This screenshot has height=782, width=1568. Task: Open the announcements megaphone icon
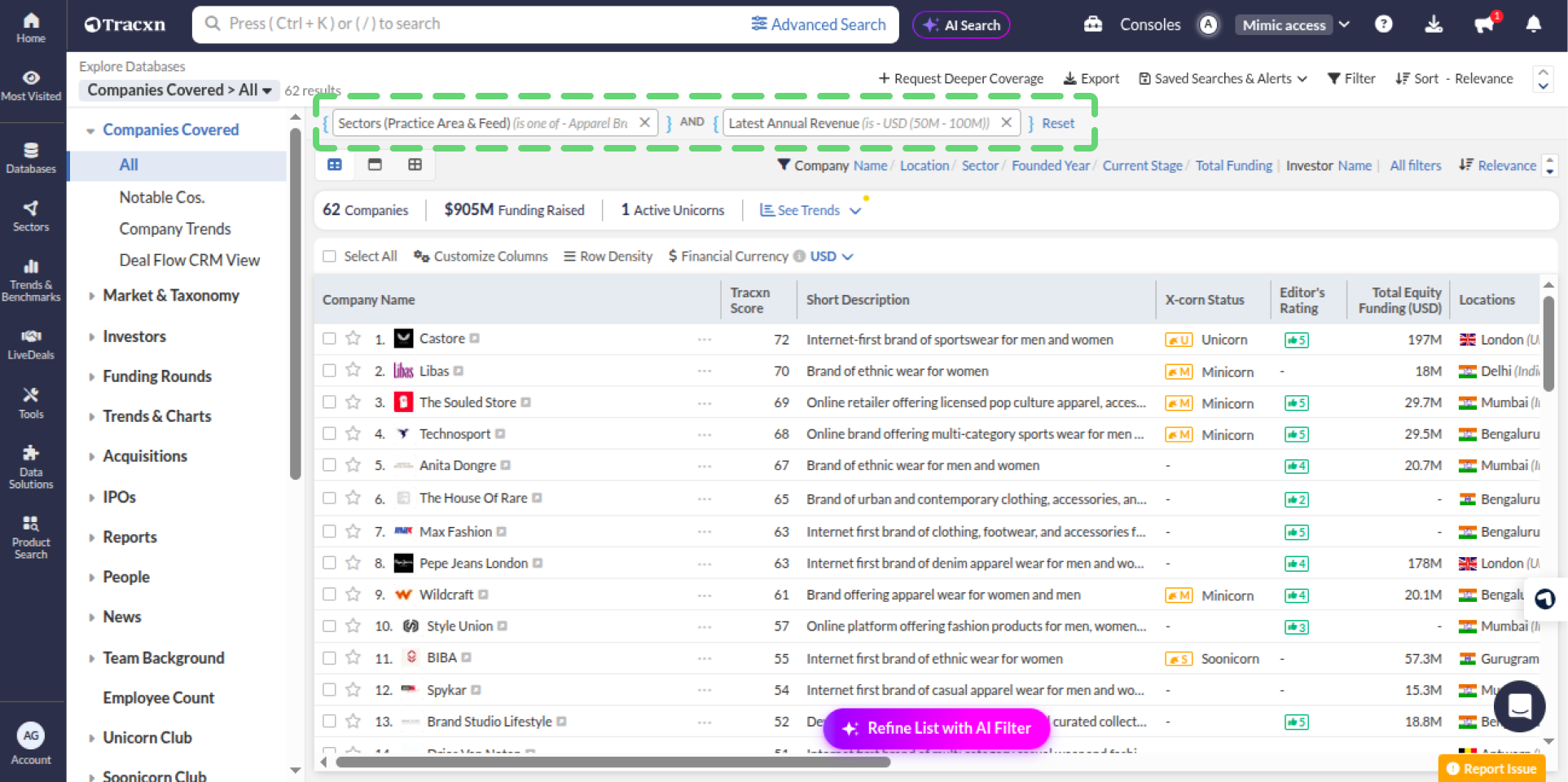pyautogui.click(x=1484, y=24)
